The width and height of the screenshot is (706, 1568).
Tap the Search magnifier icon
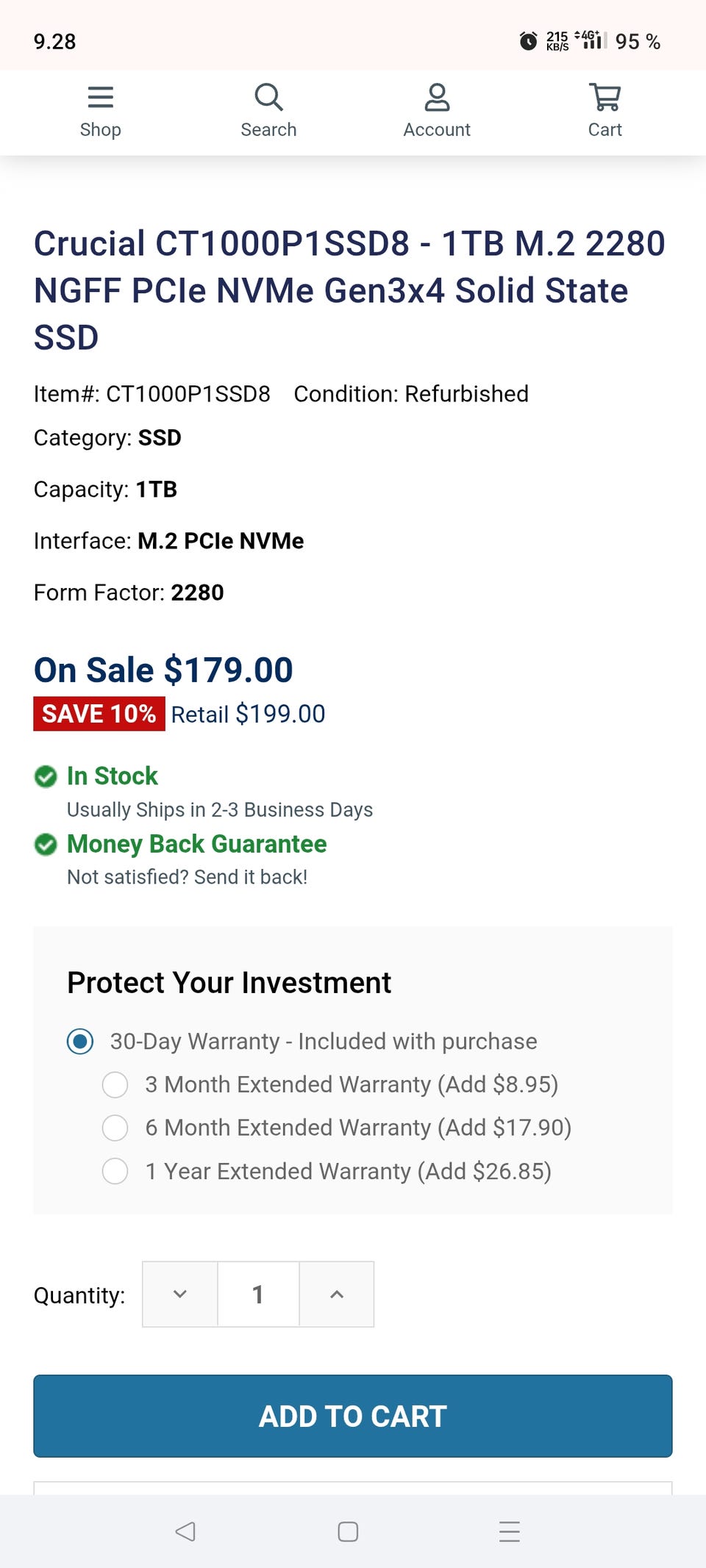(268, 98)
